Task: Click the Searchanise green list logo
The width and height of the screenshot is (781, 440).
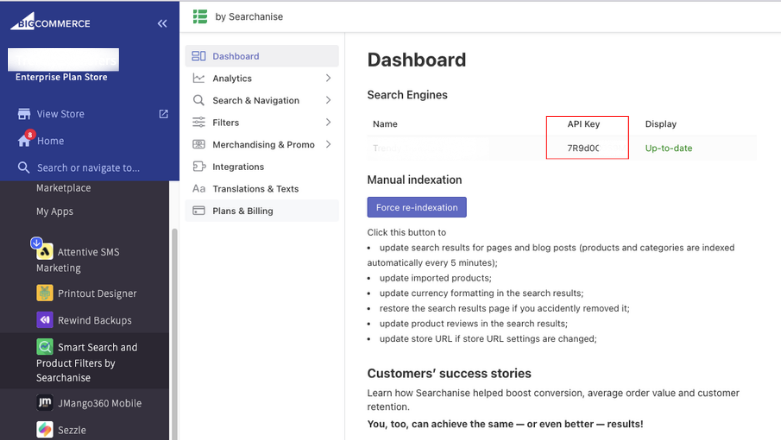Action: (200, 17)
